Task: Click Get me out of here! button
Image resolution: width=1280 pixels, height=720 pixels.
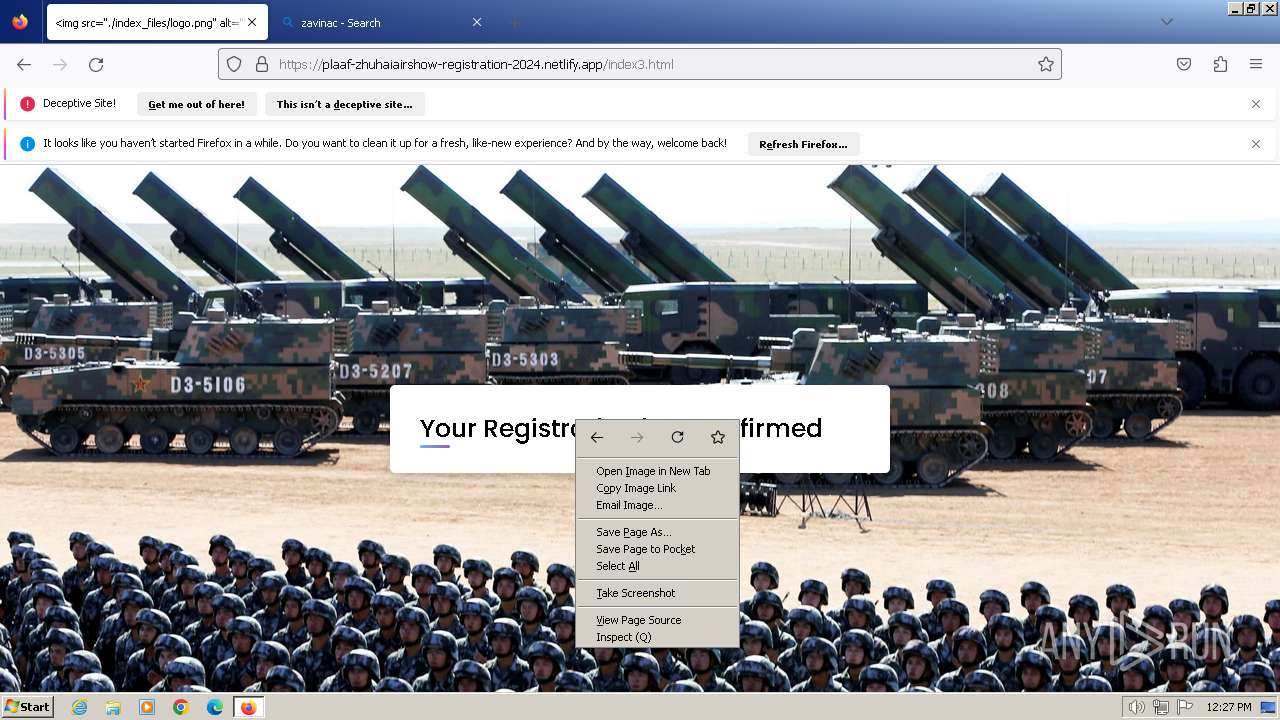Action: 196,104
